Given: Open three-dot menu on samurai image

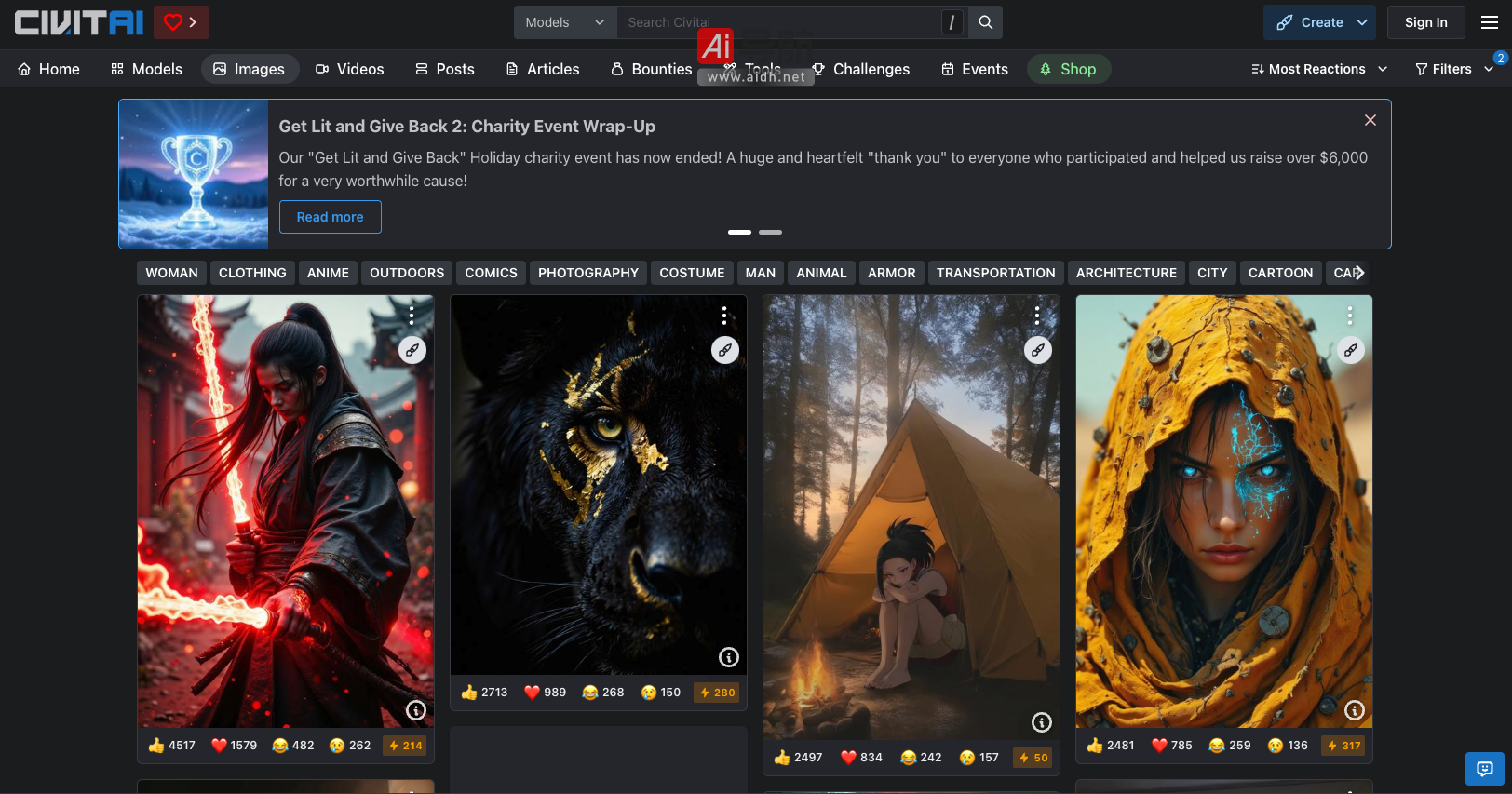Looking at the screenshot, I should click(412, 316).
